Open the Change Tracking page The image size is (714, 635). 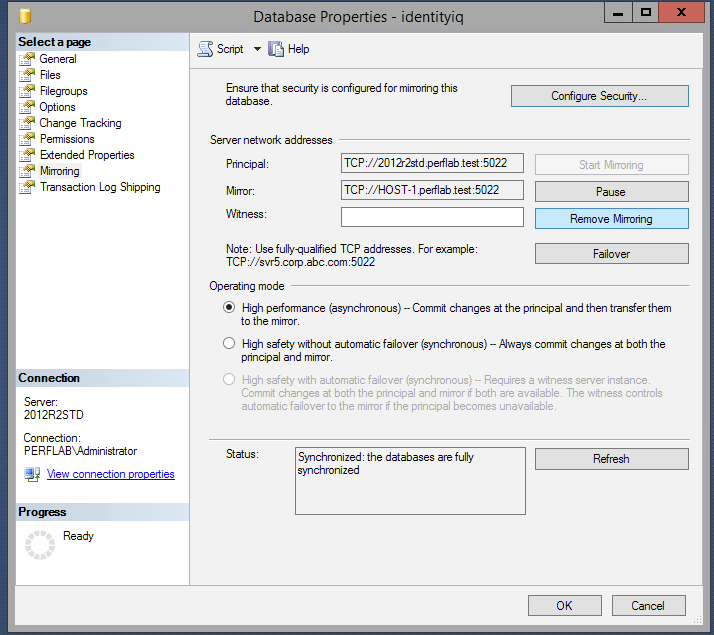[80, 123]
